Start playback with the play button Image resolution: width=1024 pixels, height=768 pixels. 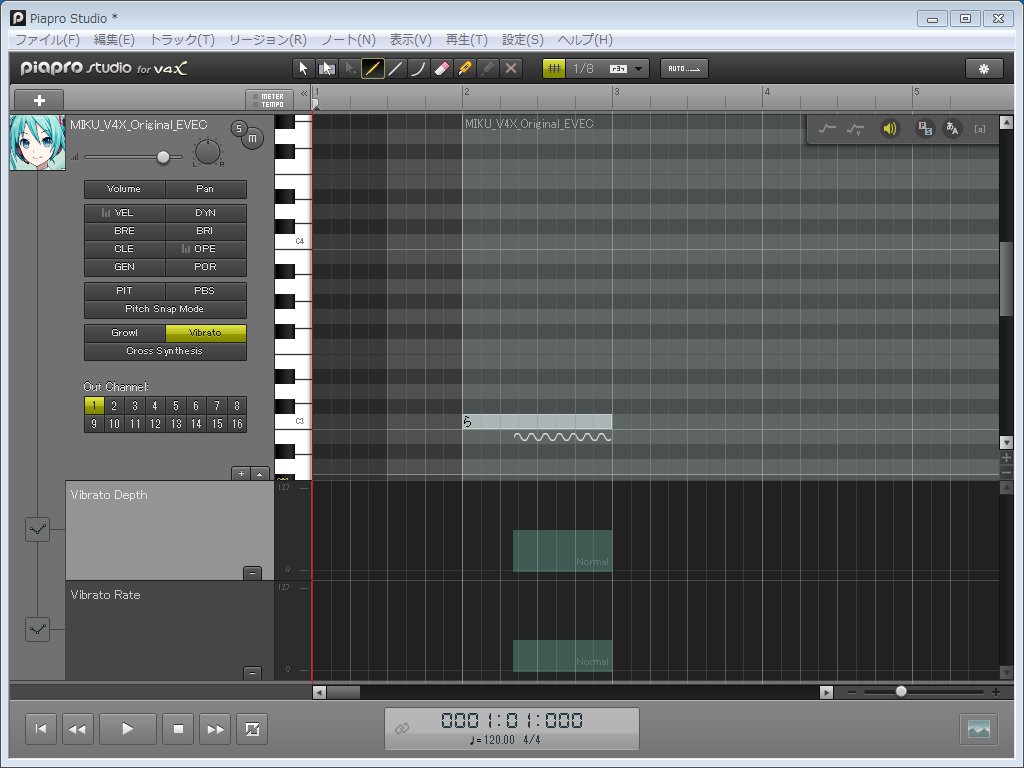tap(127, 729)
